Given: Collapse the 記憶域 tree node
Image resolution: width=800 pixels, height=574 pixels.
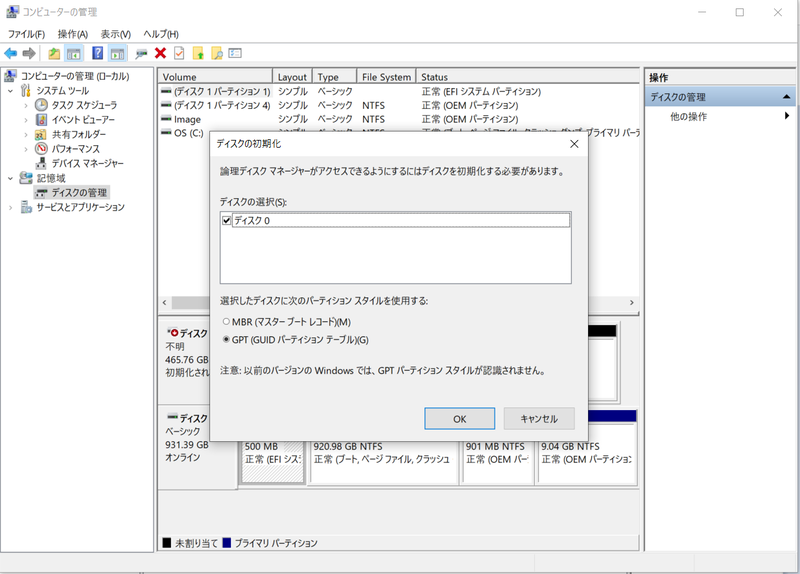Looking at the screenshot, I should pyautogui.click(x=10, y=178).
